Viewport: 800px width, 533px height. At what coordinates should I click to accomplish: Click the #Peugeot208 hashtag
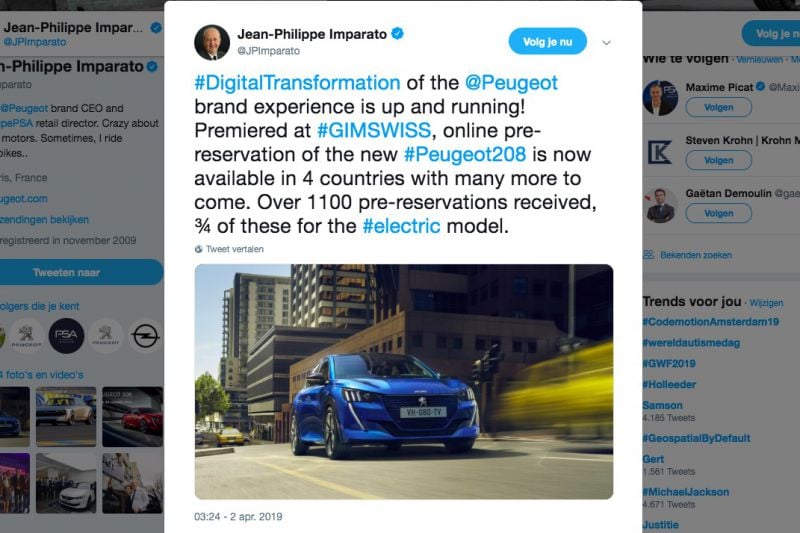(x=465, y=155)
